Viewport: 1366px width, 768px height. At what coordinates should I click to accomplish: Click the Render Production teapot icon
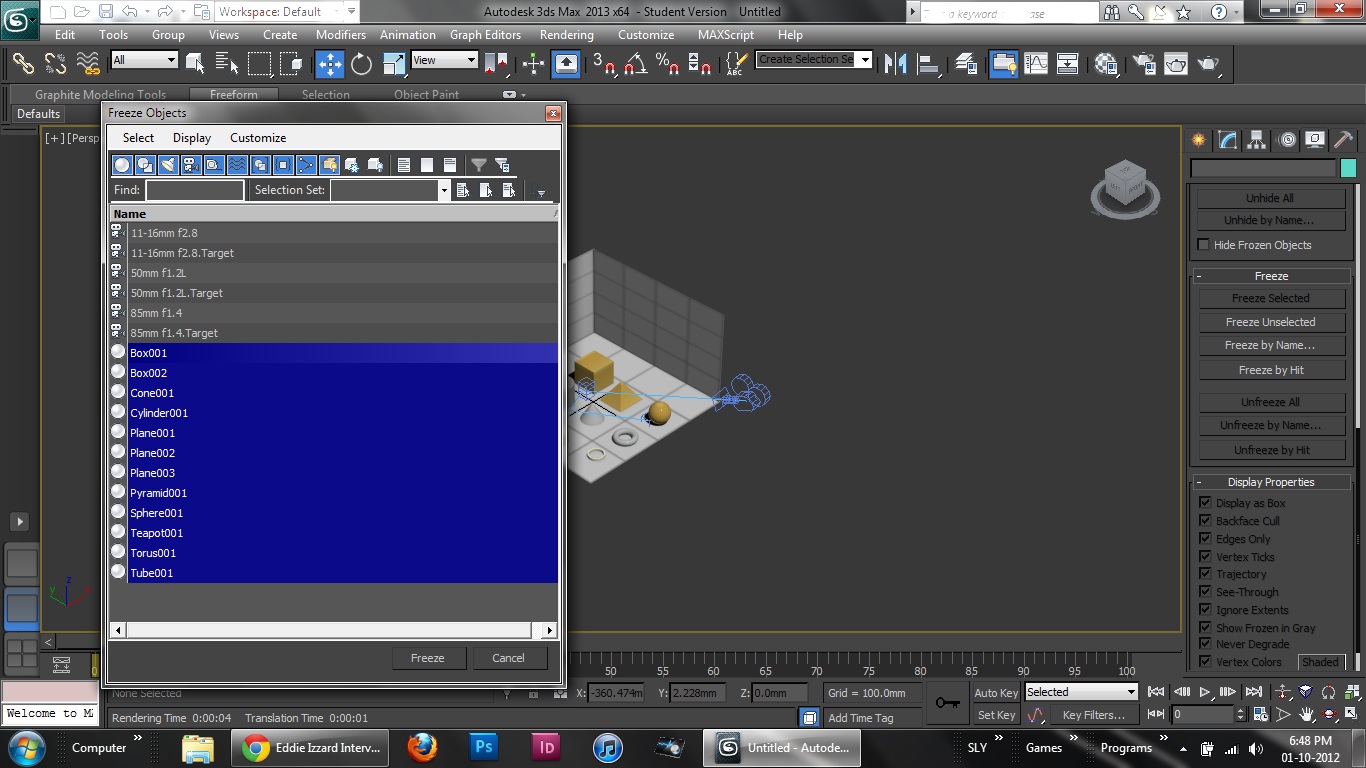click(x=1209, y=64)
